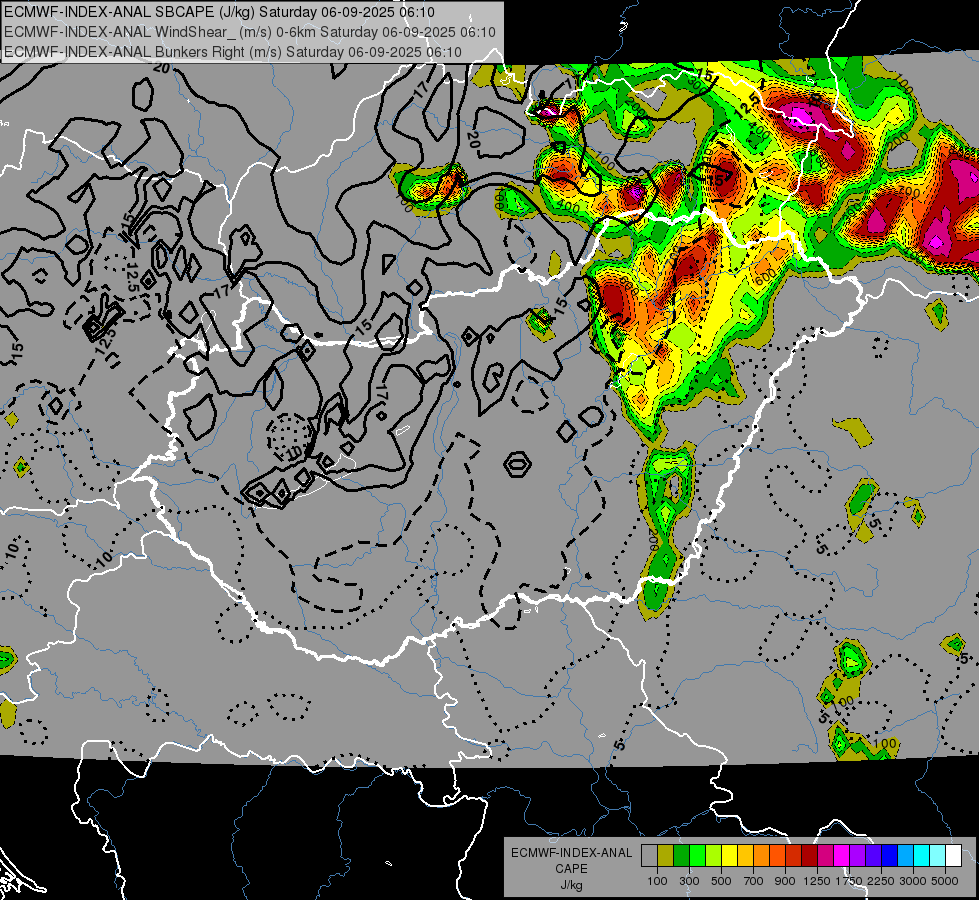Click the legend value 700

[754, 881]
